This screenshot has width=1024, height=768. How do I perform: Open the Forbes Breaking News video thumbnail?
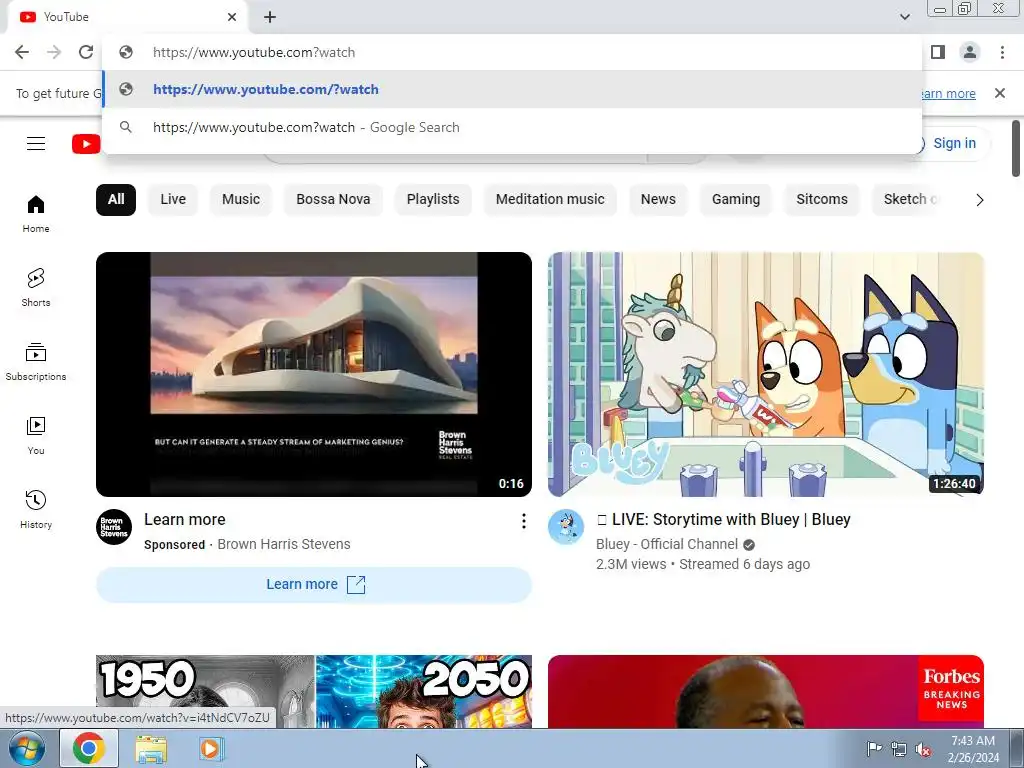[x=765, y=692]
